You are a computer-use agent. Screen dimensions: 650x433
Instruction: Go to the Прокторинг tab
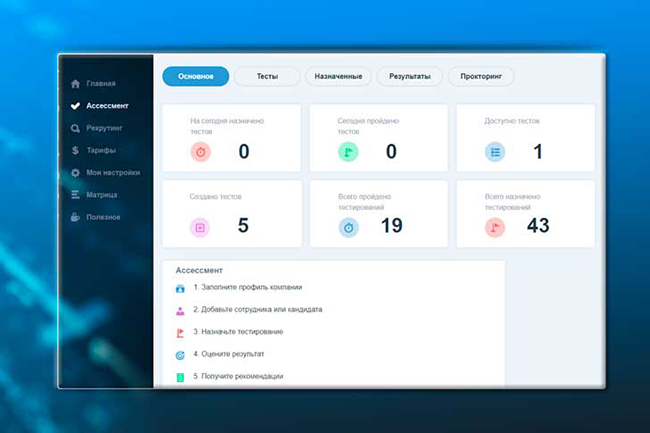click(481, 76)
